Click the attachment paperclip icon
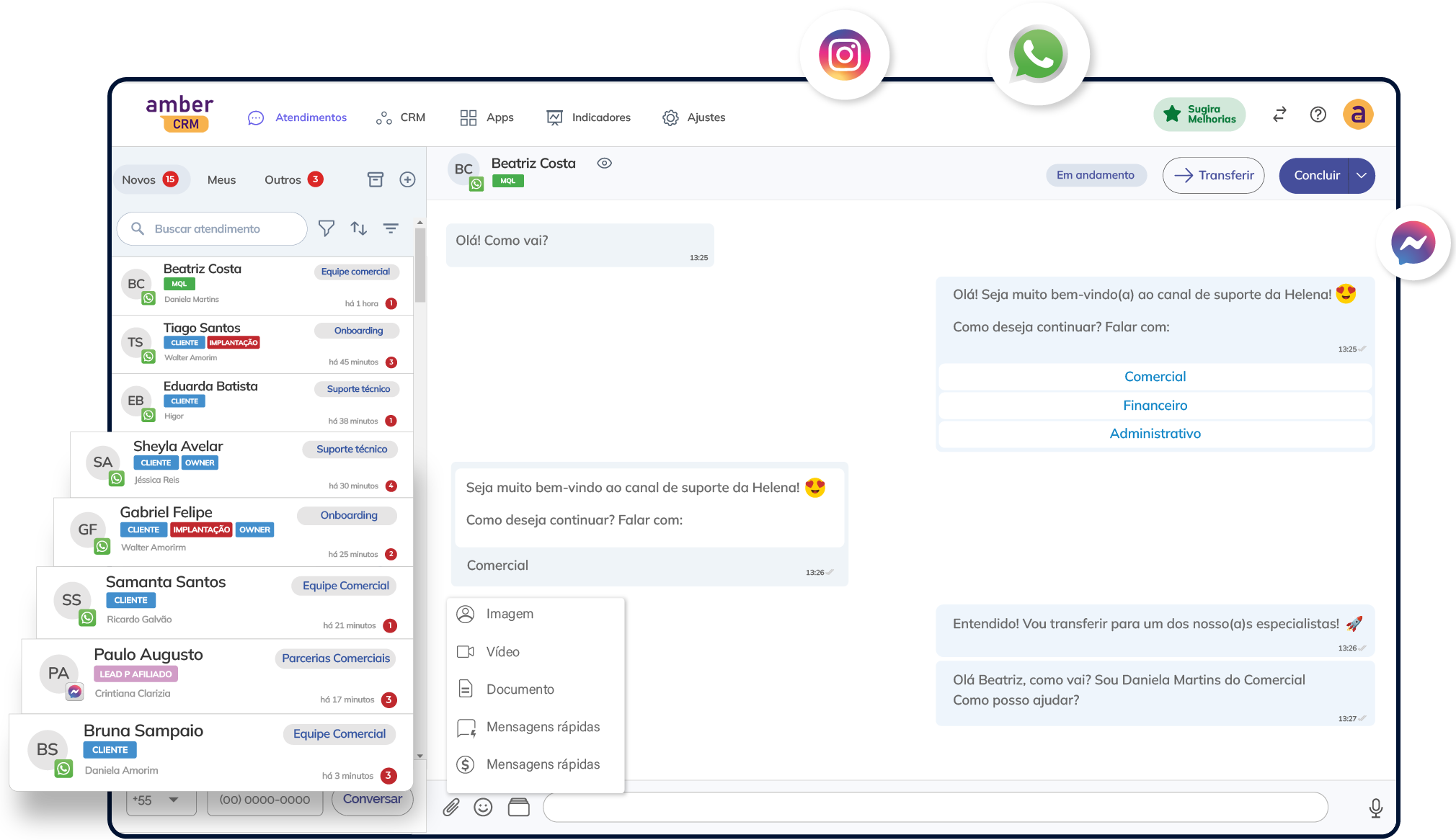 click(x=453, y=807)
